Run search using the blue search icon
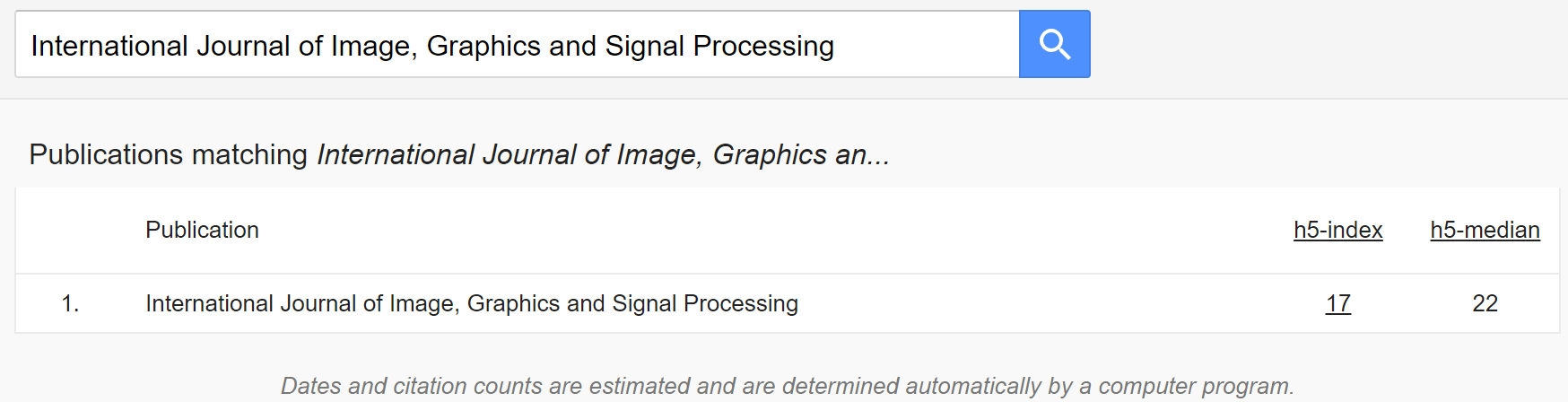 click(x=1054, y=44)
